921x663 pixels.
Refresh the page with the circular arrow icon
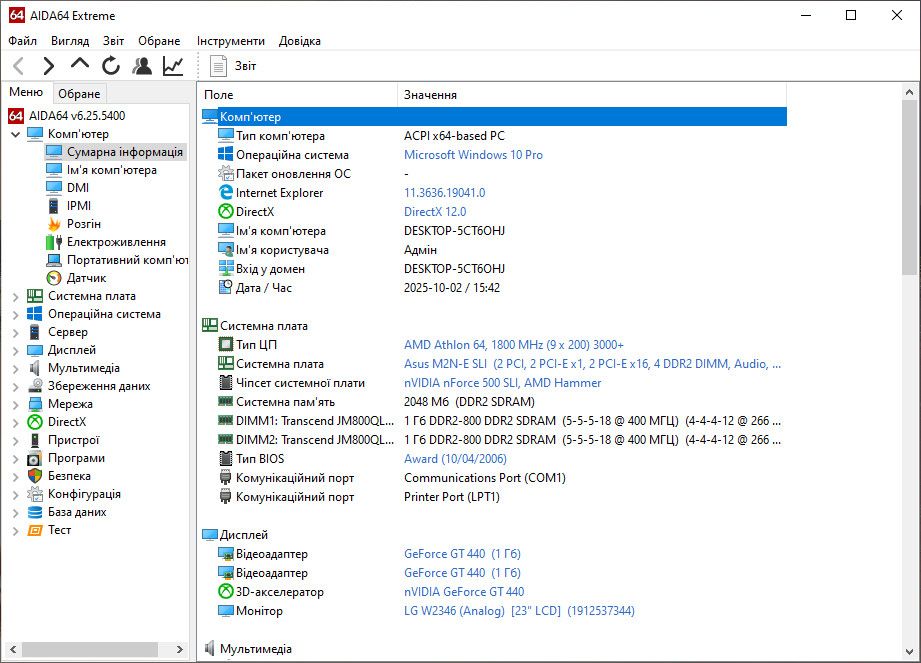tap(110, 66)
